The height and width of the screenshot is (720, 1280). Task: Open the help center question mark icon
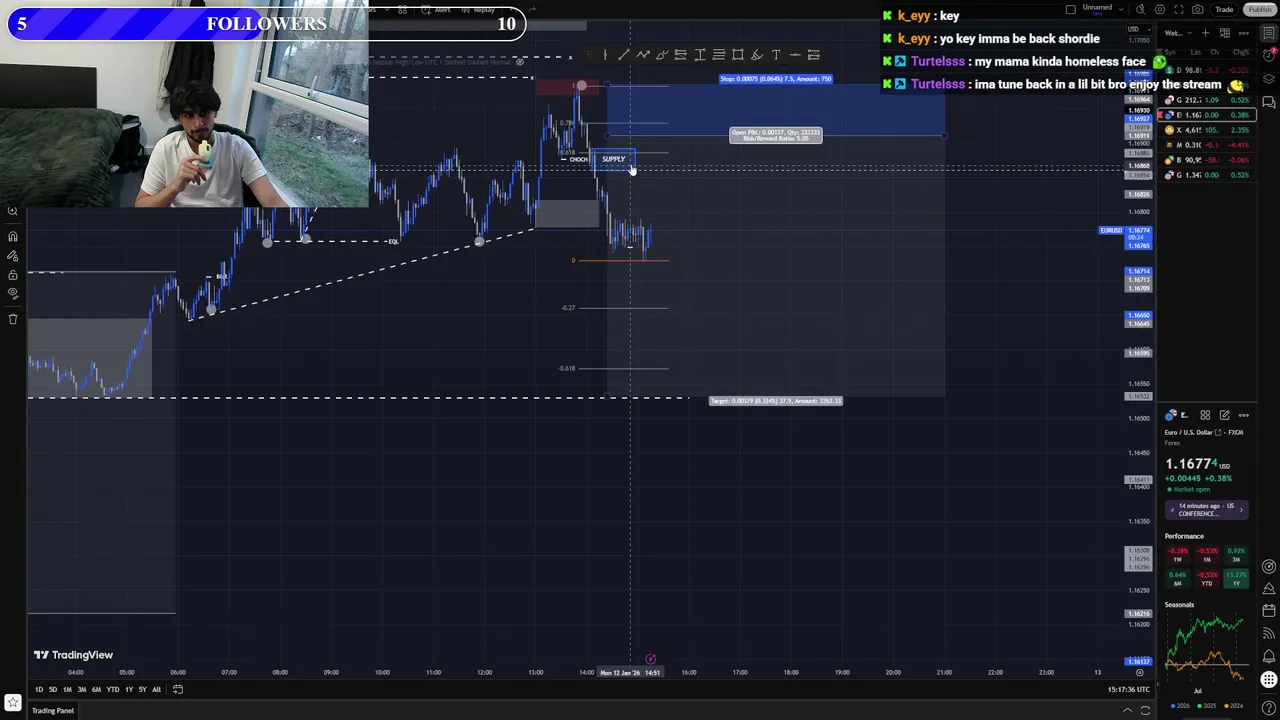coord(1269,708)
